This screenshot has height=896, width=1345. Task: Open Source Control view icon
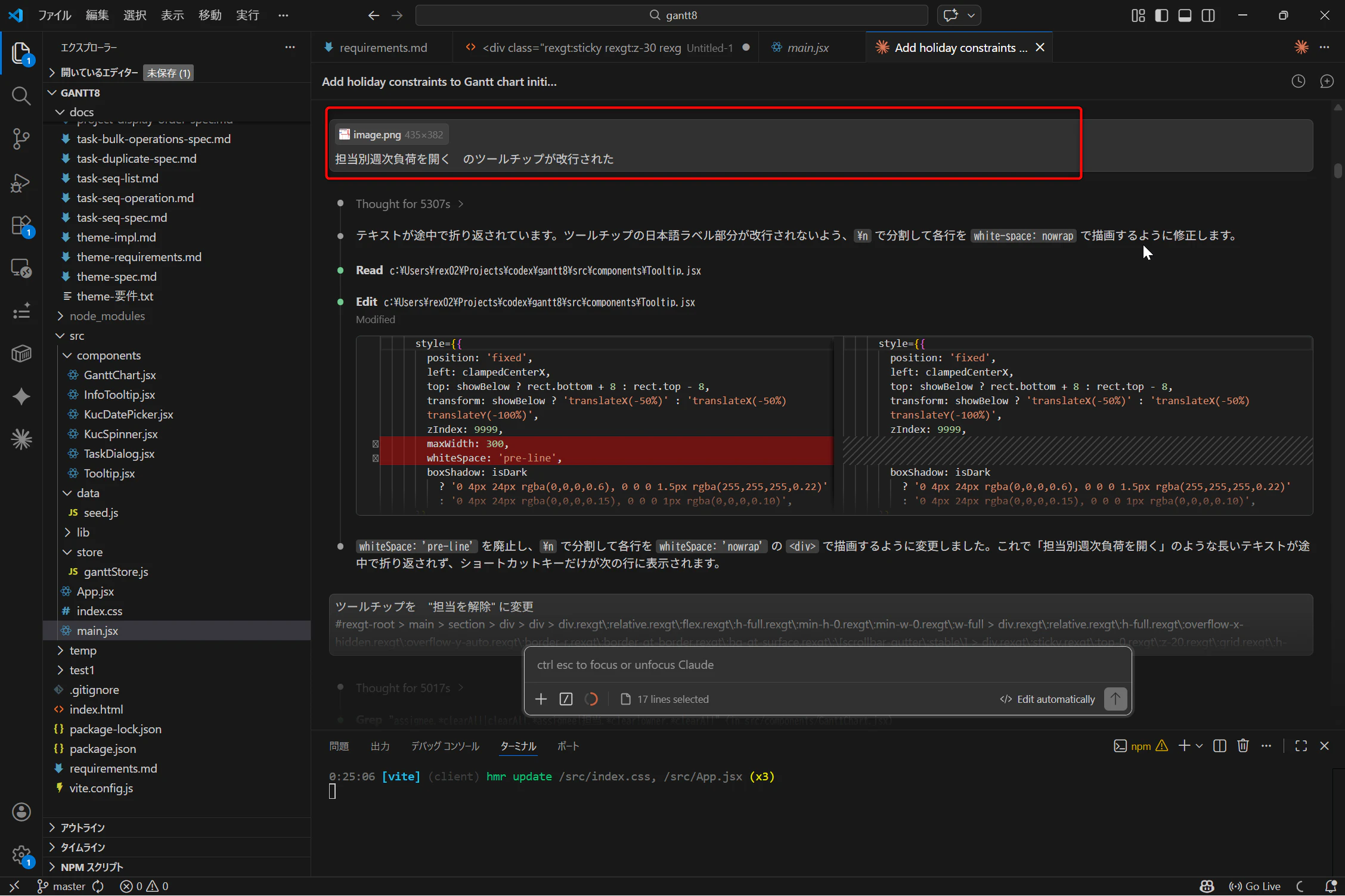point(21,138)
